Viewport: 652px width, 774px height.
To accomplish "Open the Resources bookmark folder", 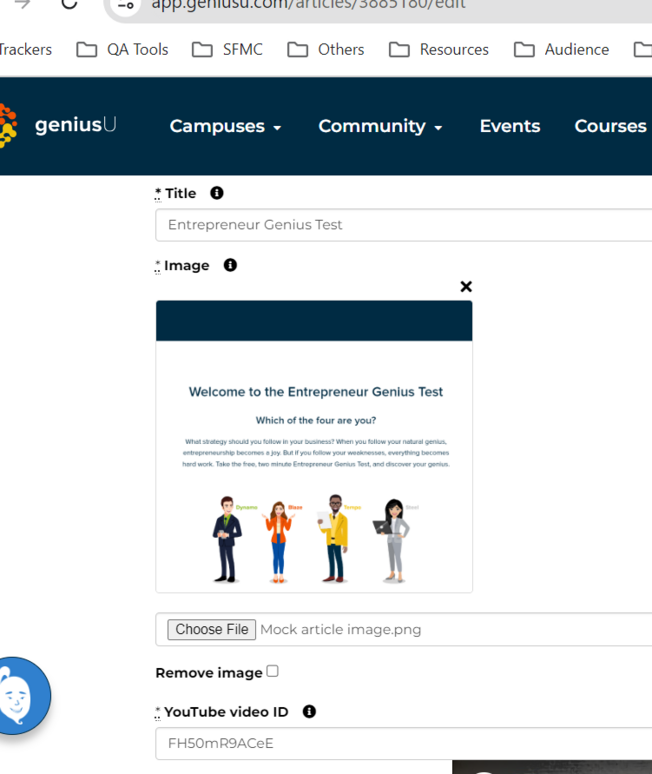I will coord(439,49).
